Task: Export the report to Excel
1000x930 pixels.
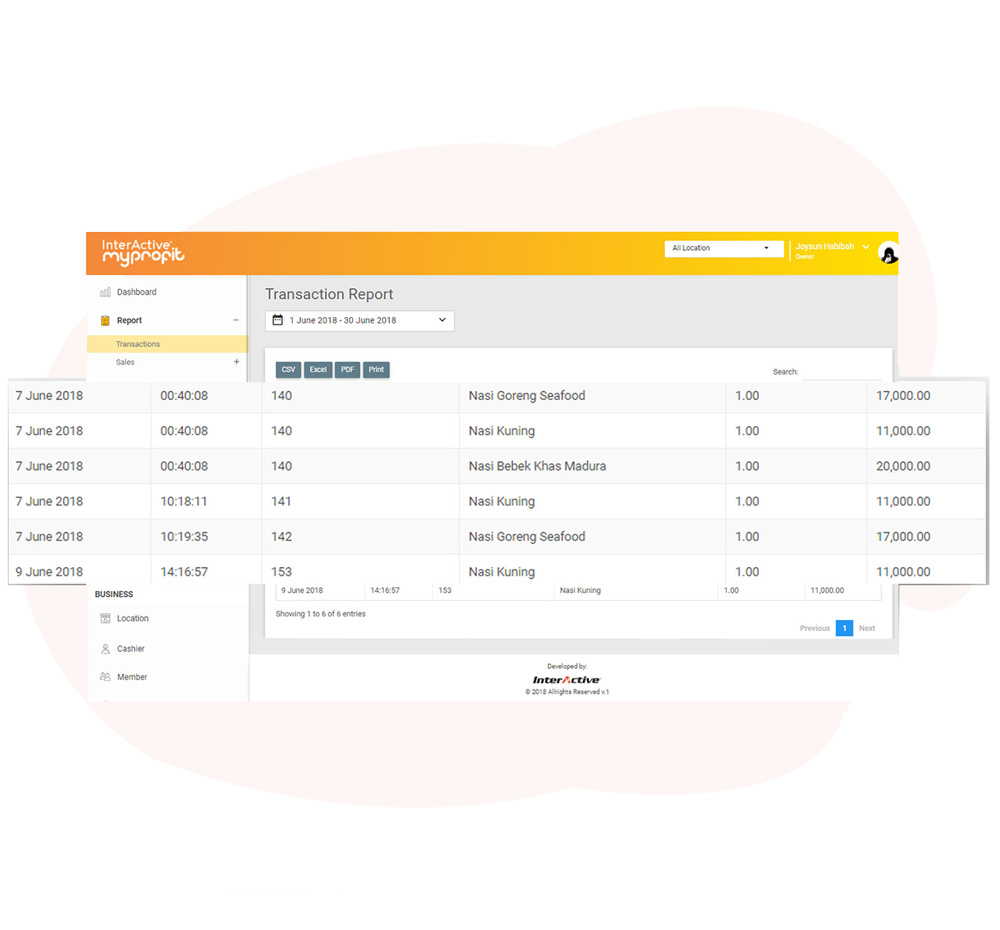Action: 317,369
